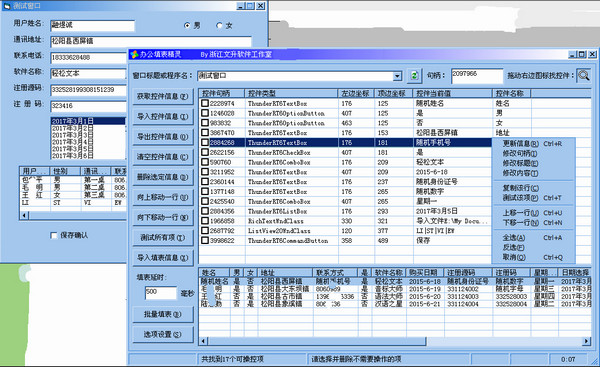600x367 pixels.
Task: Click 导入填表信息 button
Action: click(163, 258)
